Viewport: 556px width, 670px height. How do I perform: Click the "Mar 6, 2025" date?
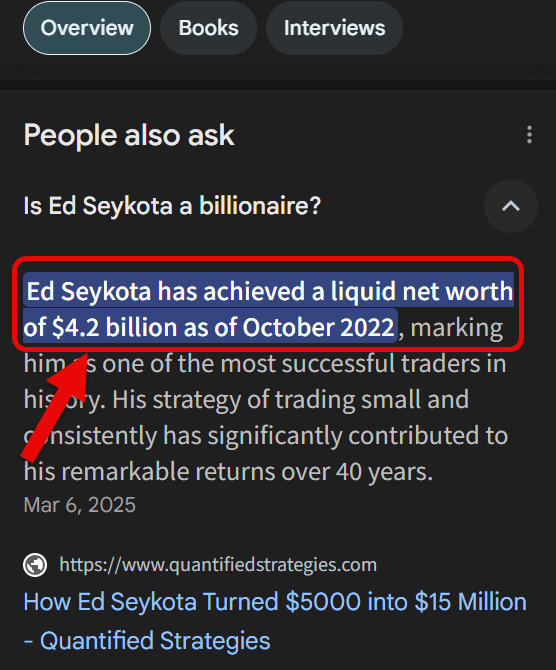point(79,505)
